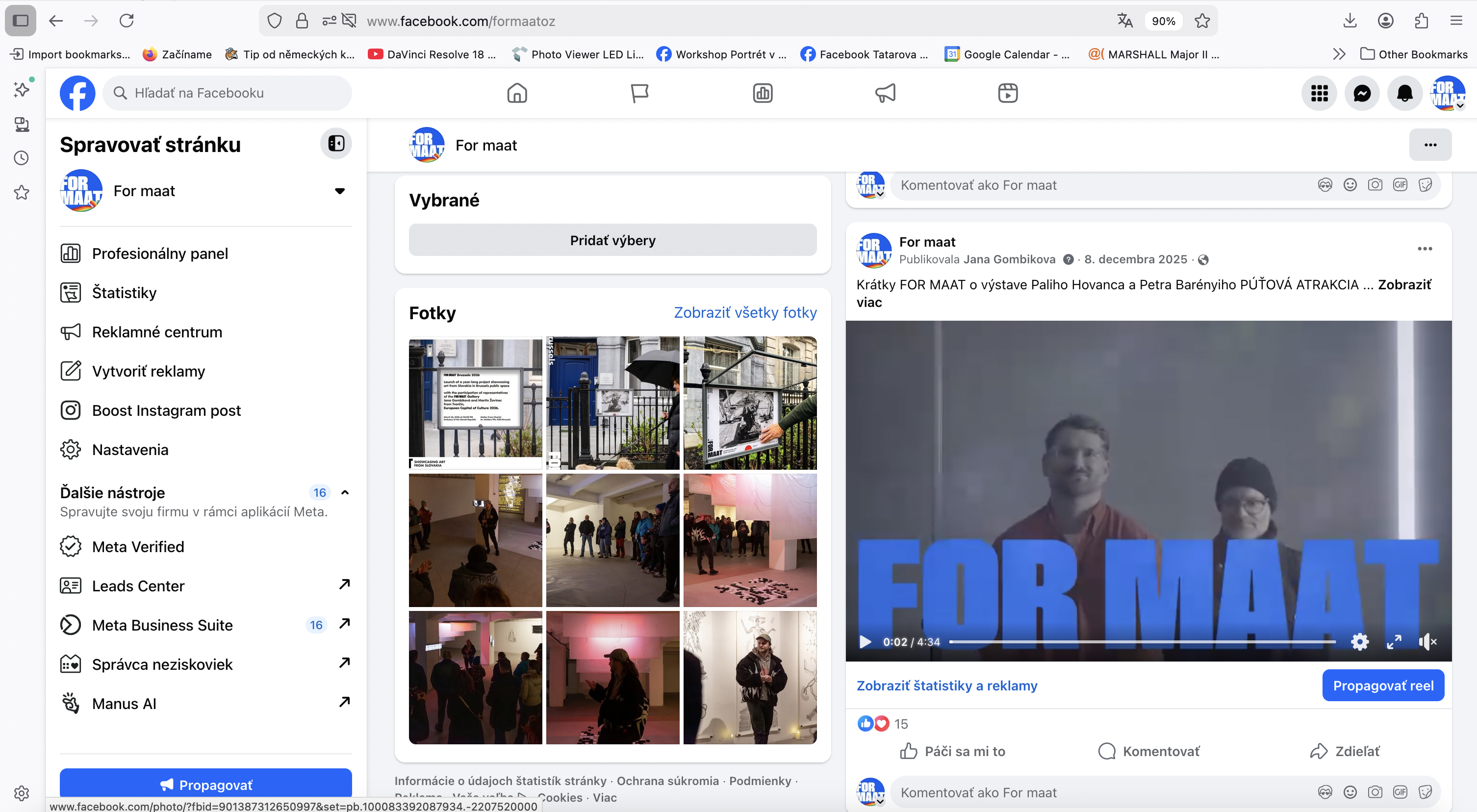Open the Professional dashboard chart tab

pos(763,93)
